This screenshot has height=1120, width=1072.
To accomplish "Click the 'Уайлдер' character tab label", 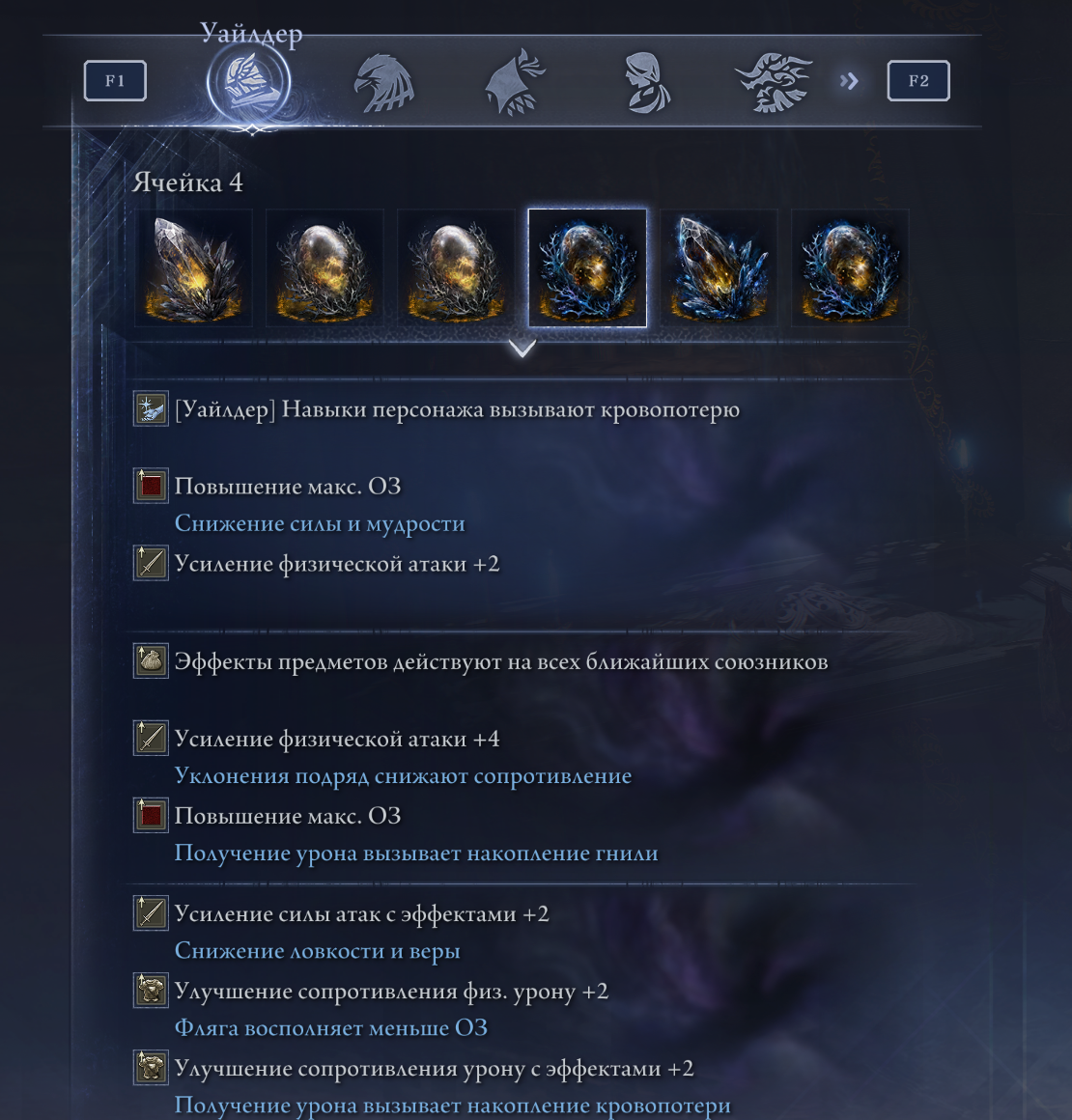I will tap(251, 34).
